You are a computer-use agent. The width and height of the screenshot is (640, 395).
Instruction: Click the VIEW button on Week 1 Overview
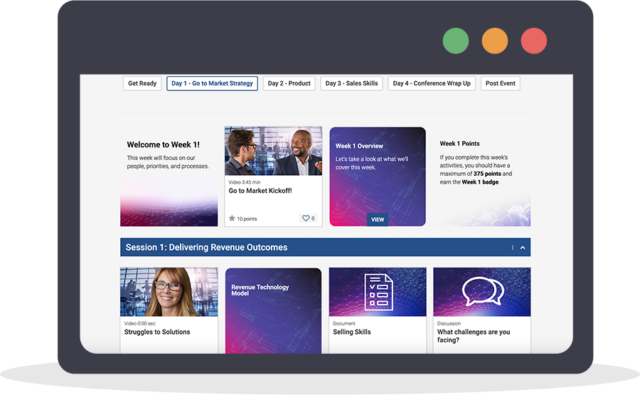(378, 220)
